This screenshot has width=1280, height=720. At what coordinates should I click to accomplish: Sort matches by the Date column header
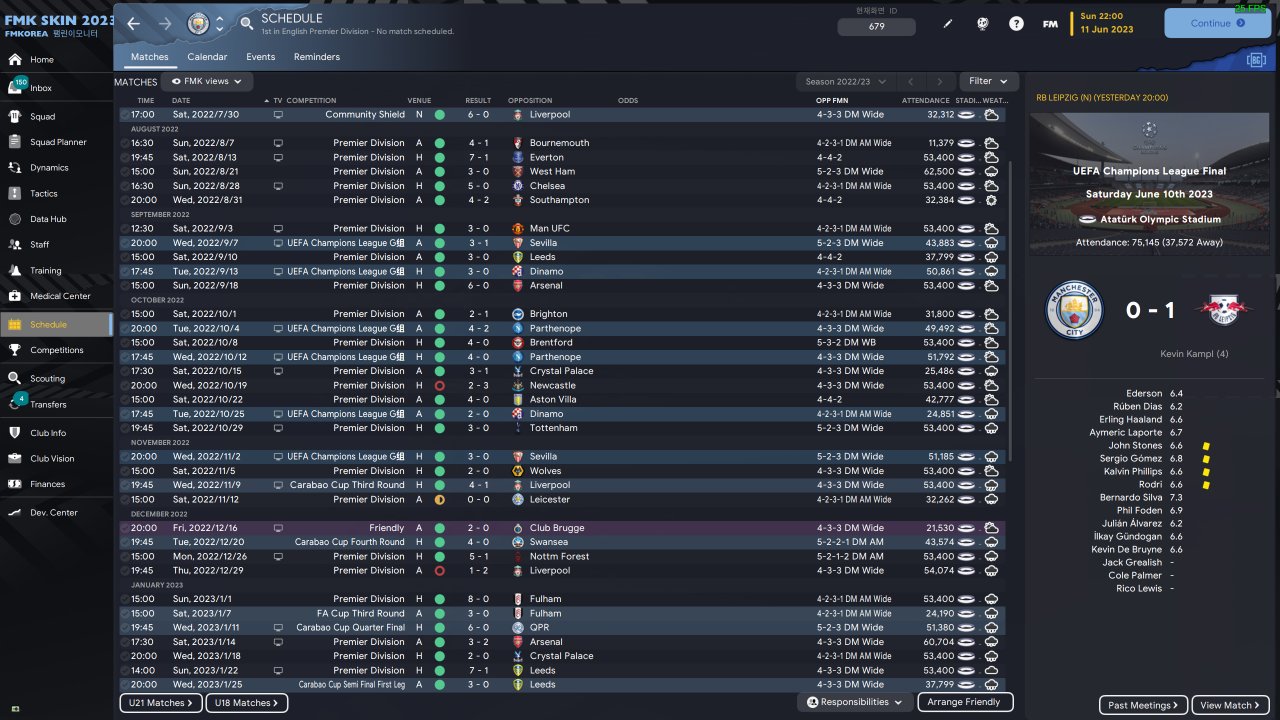(180, 101)
